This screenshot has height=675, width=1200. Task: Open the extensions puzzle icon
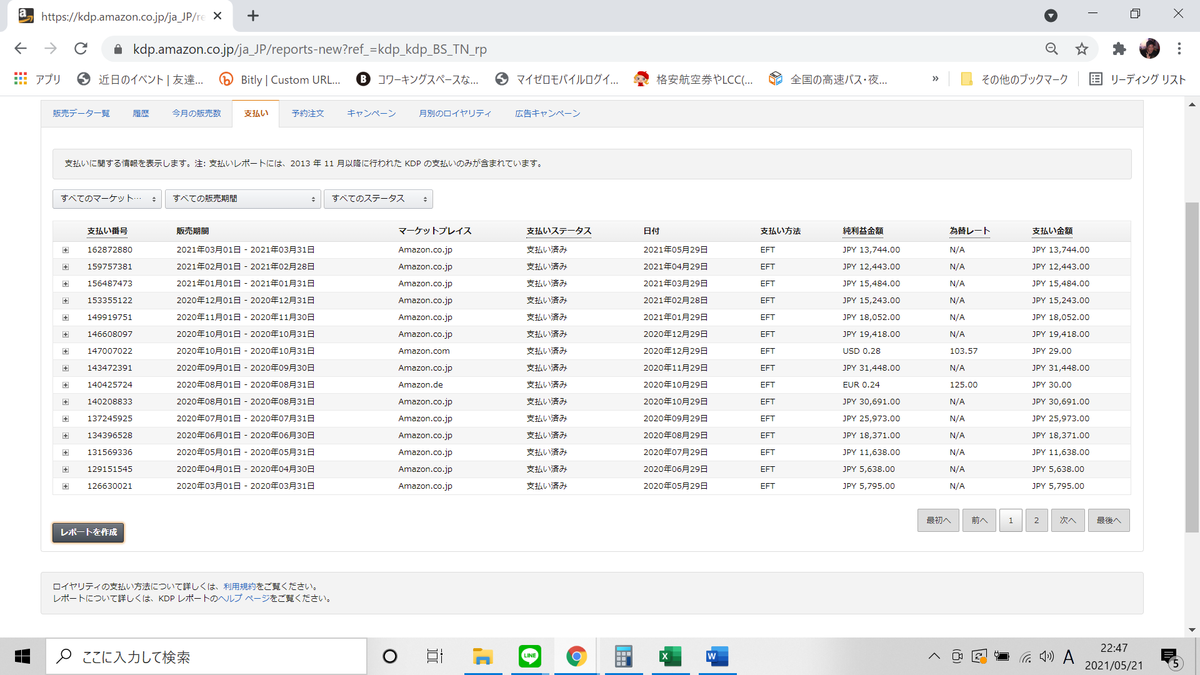pos(1119,48)
